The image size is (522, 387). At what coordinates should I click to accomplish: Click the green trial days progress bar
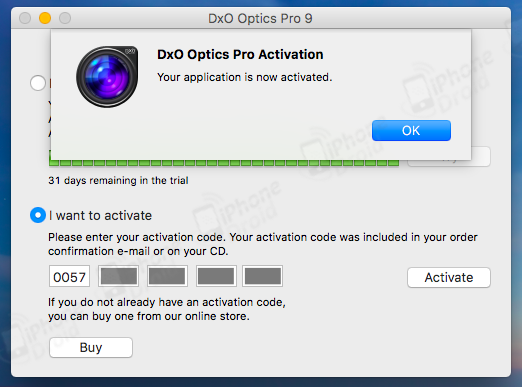click(224, 163)
